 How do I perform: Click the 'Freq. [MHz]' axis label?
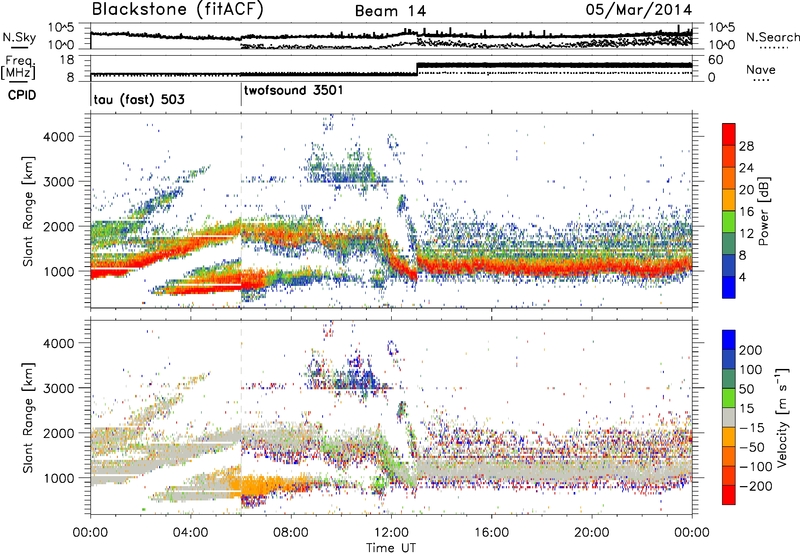click(x=19, y=68)
